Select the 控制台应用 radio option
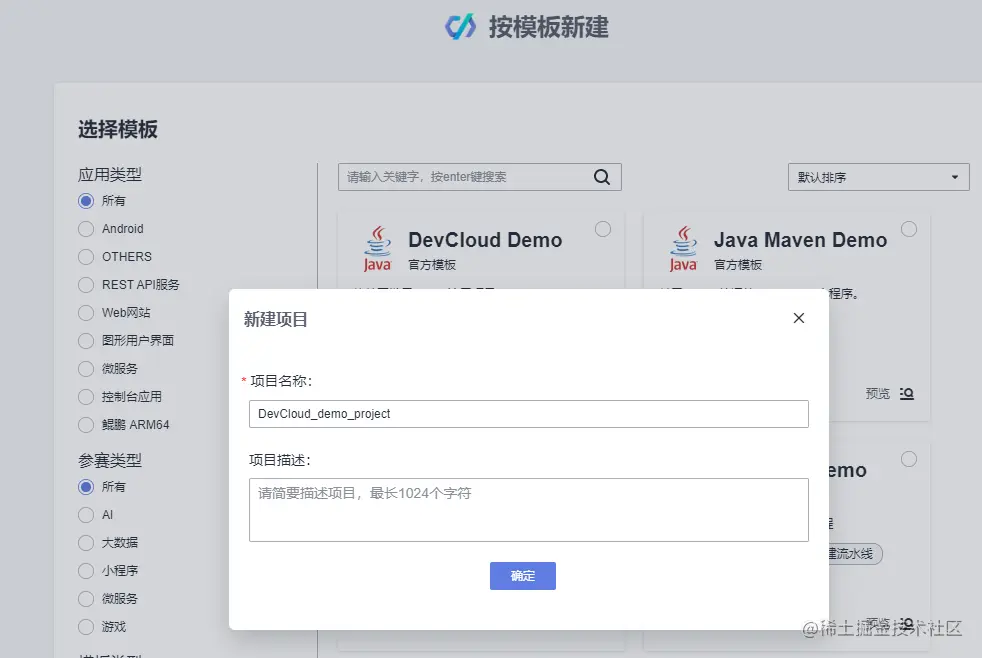Viewport: 982px width, 658px height. point(86,397)
